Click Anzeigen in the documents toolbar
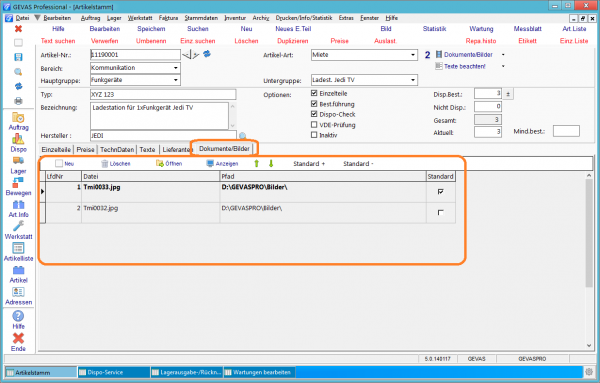600x383 pixels. pyautogui.click(x=222, y=164)
